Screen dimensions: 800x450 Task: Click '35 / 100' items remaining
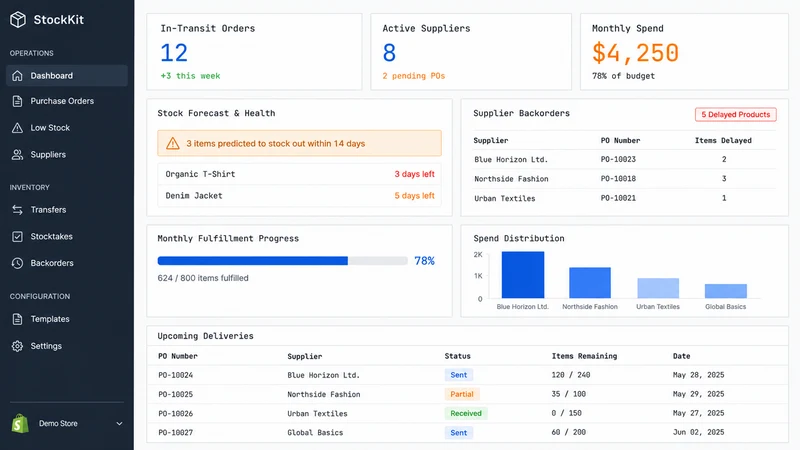tap(568, 394)
